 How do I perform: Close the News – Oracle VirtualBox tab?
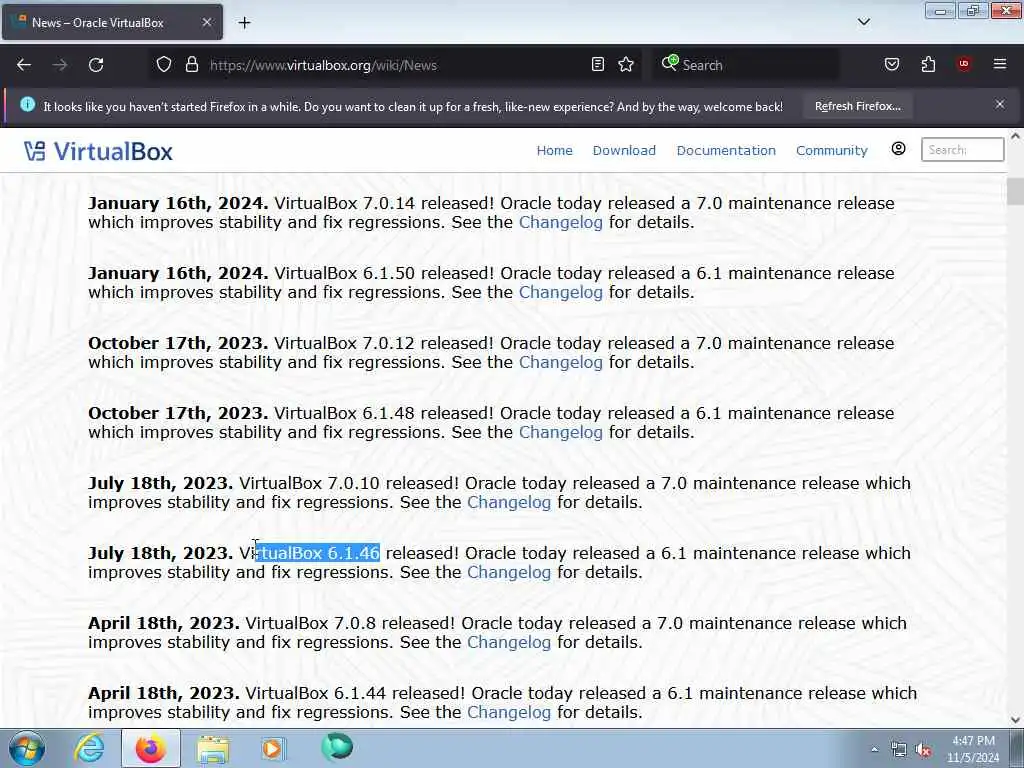tap(206, 22)
